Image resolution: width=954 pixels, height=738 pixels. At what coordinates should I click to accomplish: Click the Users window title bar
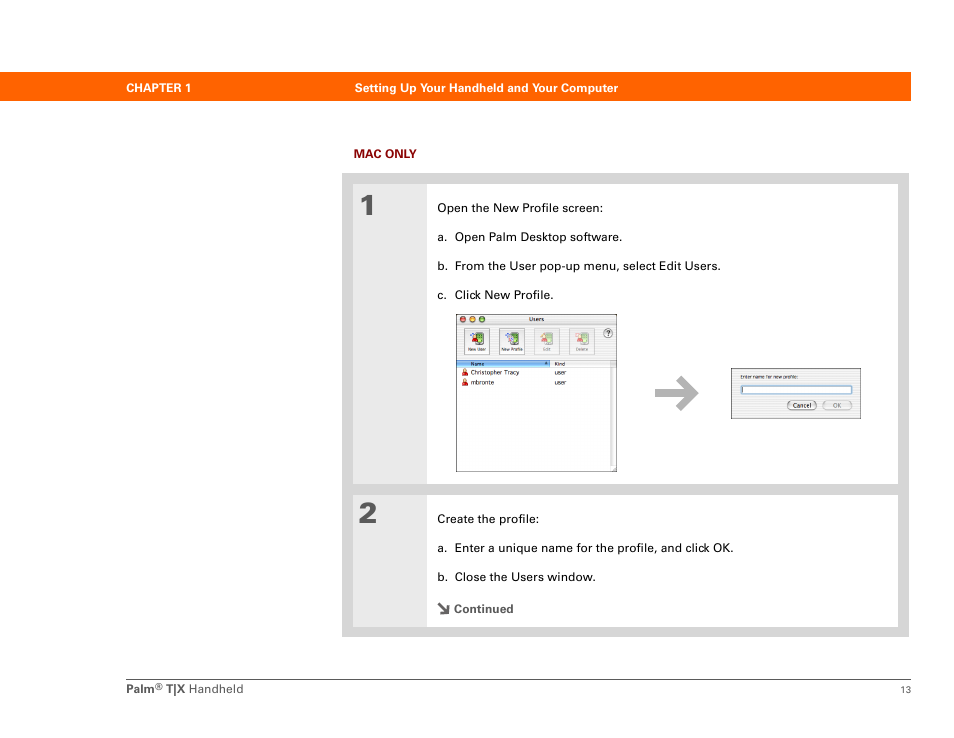click(537, 319)
